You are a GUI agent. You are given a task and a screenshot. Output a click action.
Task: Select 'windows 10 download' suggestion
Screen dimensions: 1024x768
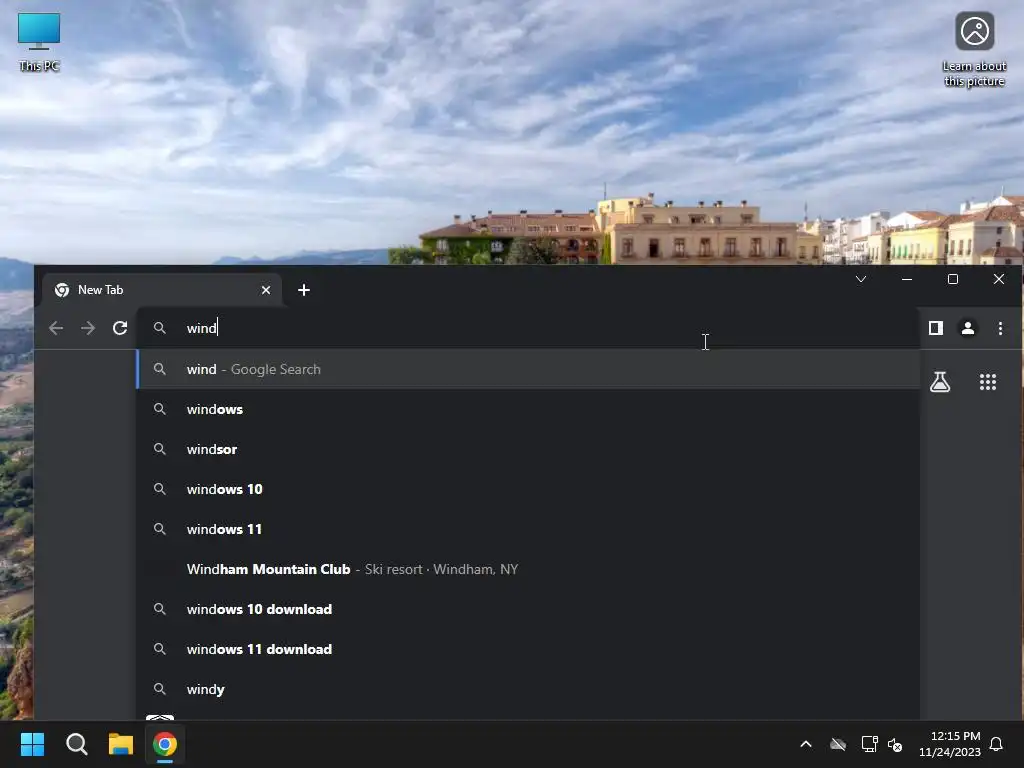point(528,609)
